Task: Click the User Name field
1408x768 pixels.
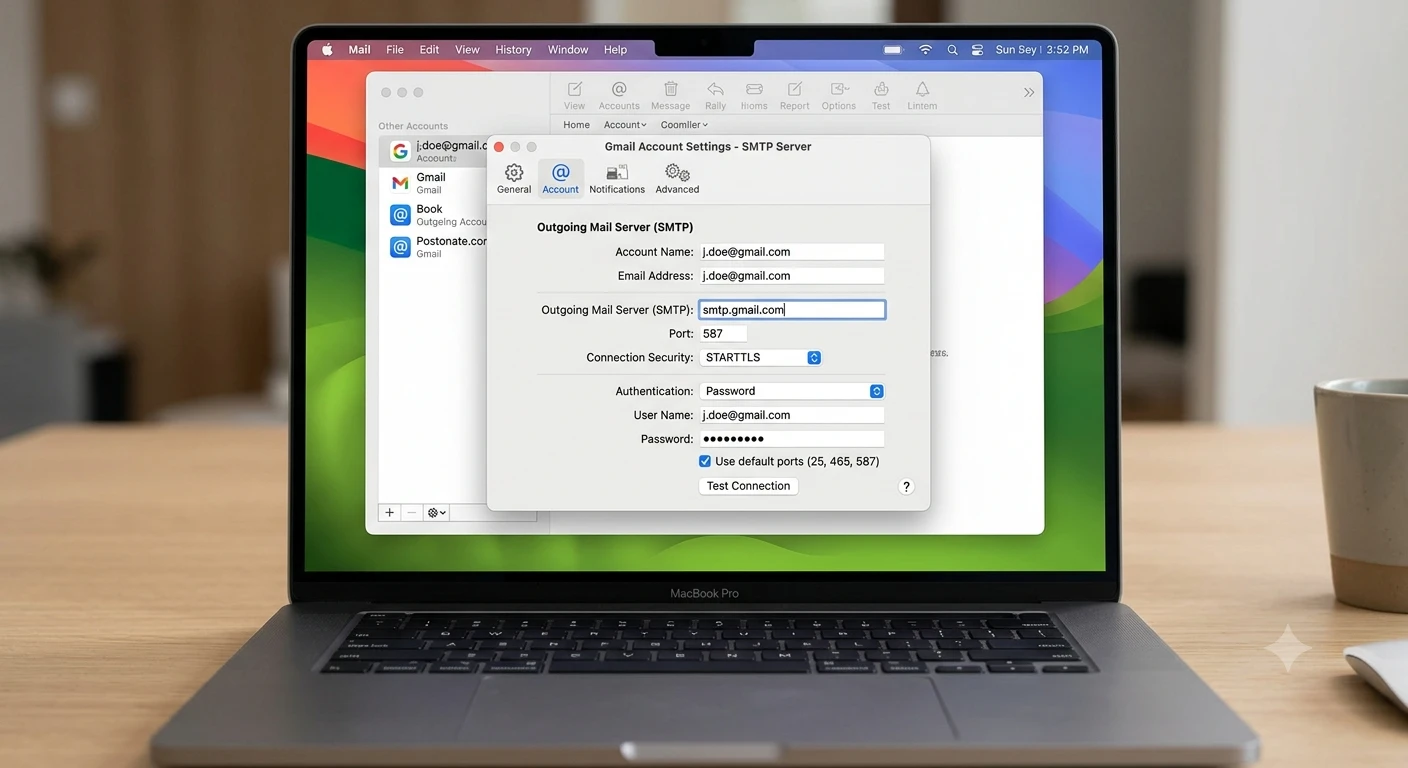Action: [x=791, y=415]
